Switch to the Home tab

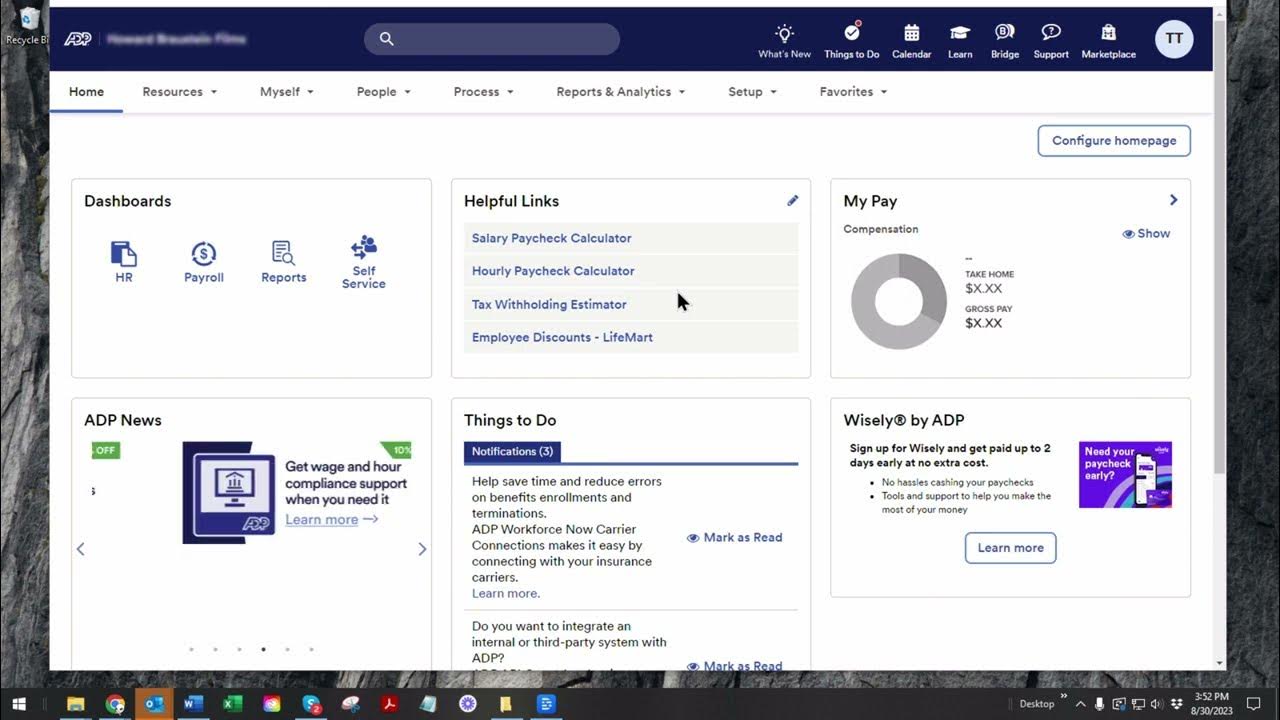pos(86,91)
